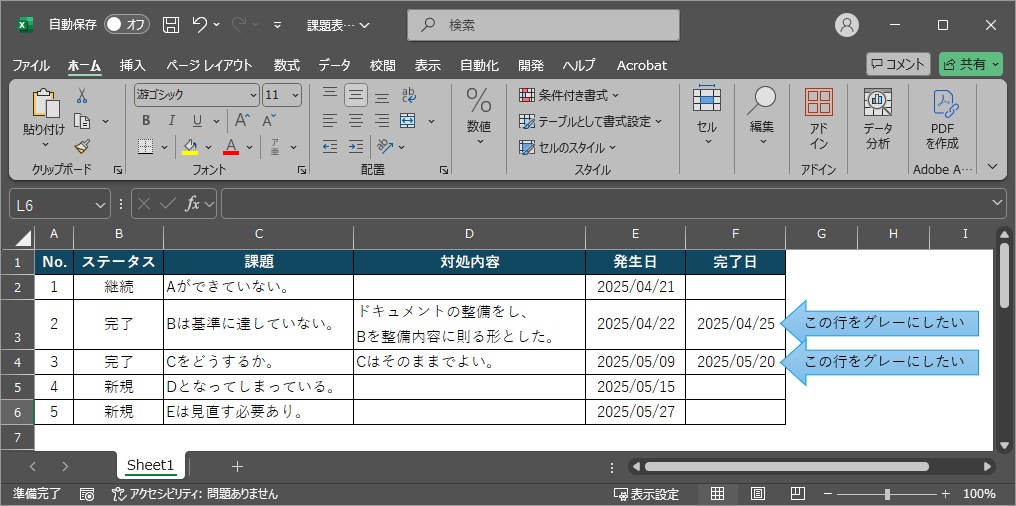Click the PDFを作成 Acrobat icon
Screen dimensions: 1016x506
942,120
